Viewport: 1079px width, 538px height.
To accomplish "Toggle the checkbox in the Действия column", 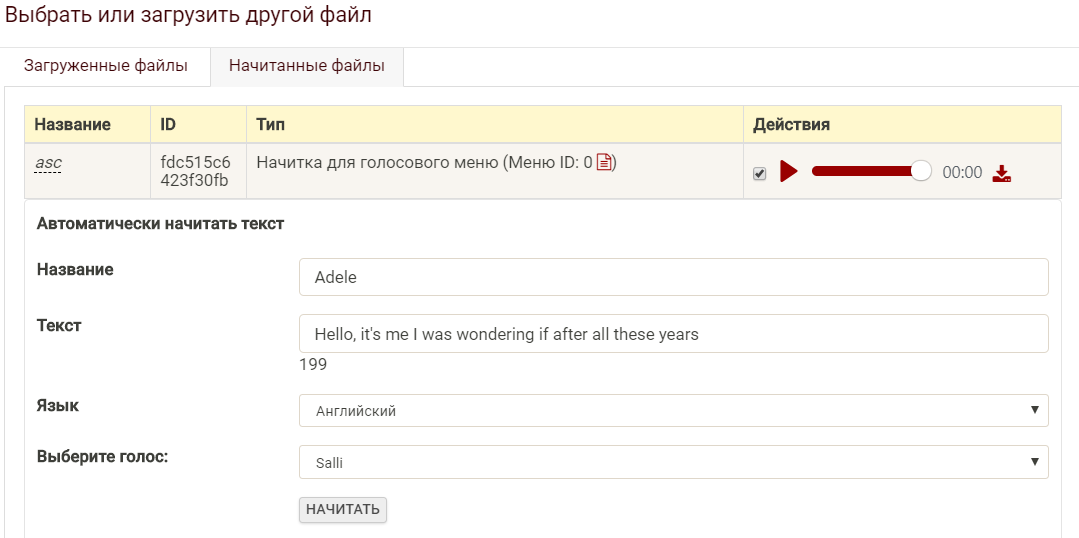I will (x=760, y=173).
